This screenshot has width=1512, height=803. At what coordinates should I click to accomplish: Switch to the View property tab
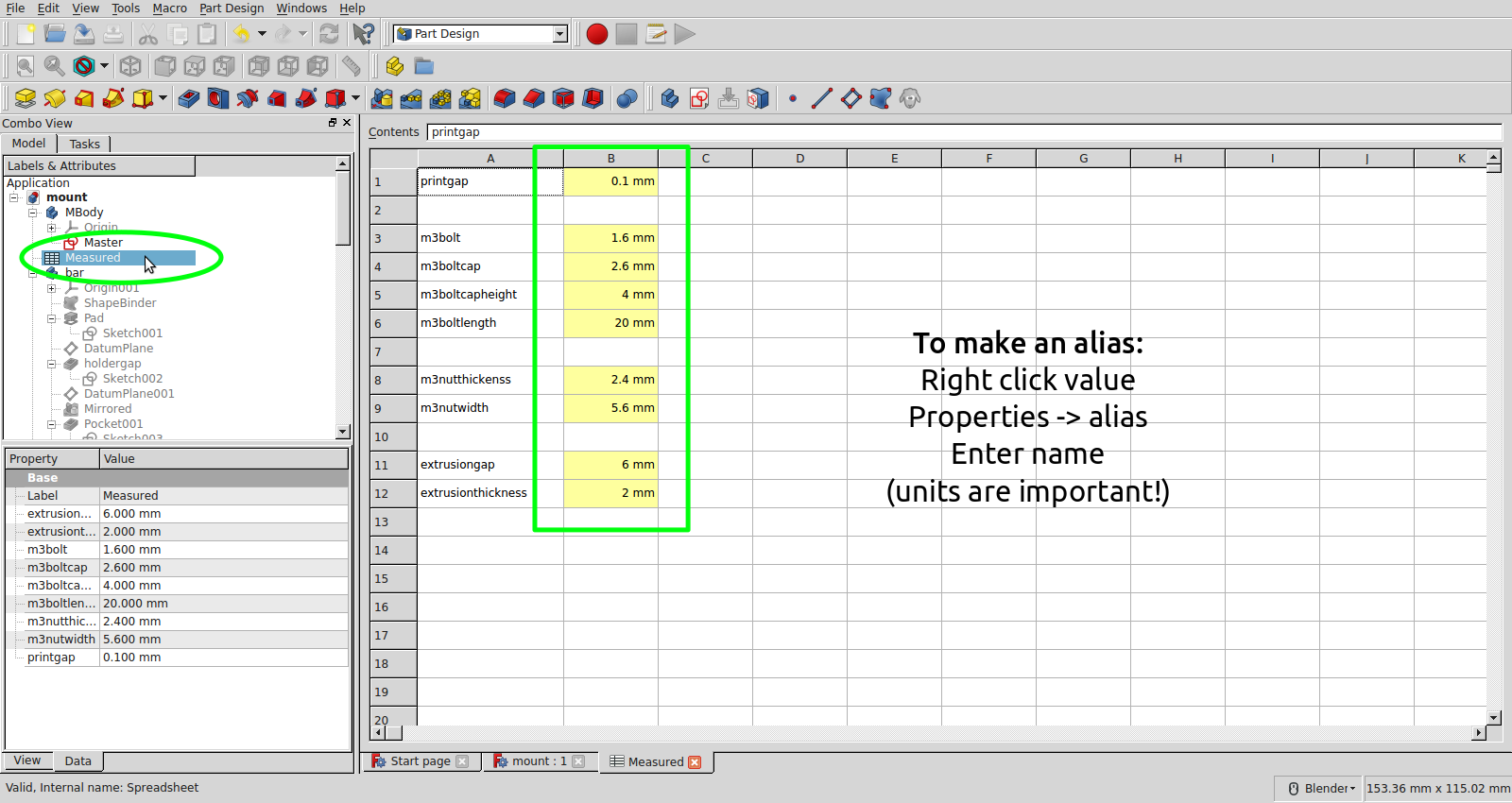27,760
